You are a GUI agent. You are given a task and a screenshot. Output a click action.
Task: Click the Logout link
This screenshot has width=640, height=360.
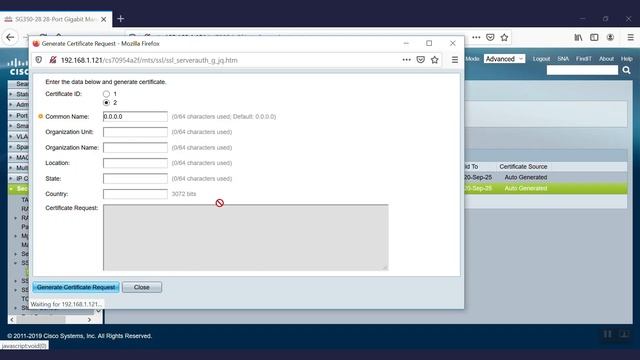pos(541,59)
